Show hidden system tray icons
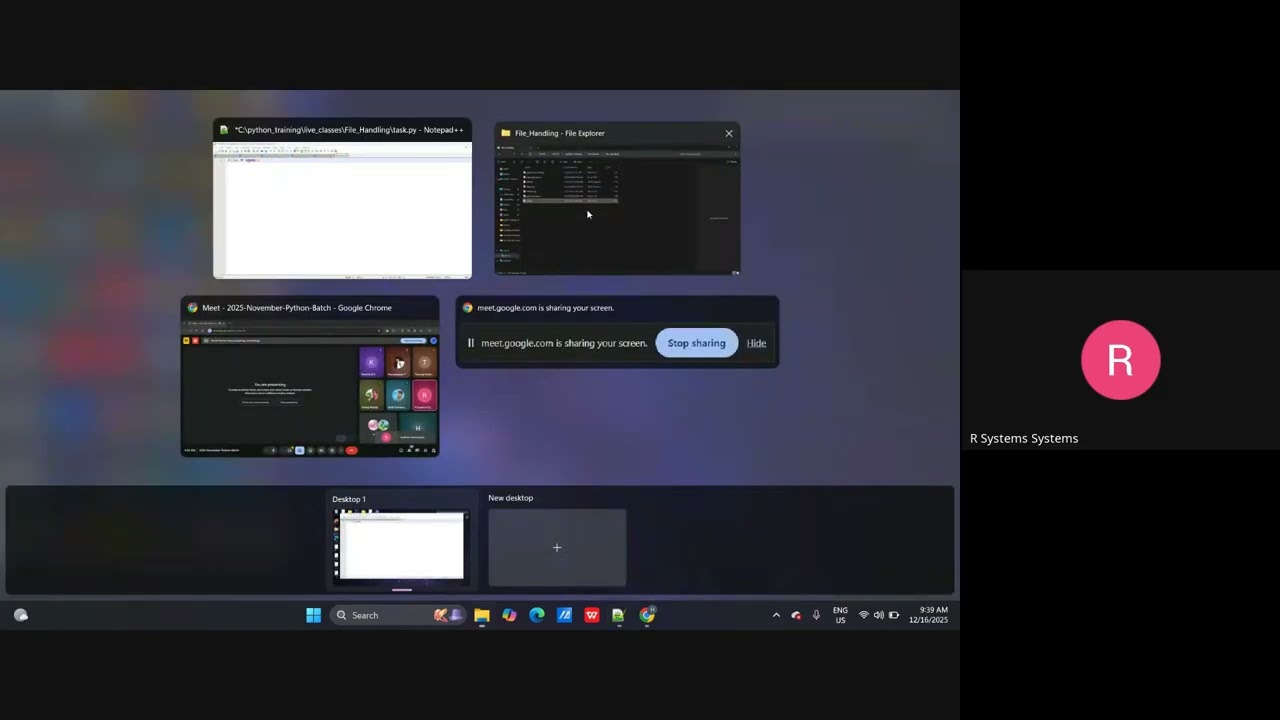The width and height of the screenshot is (1280, 720). 776,615
